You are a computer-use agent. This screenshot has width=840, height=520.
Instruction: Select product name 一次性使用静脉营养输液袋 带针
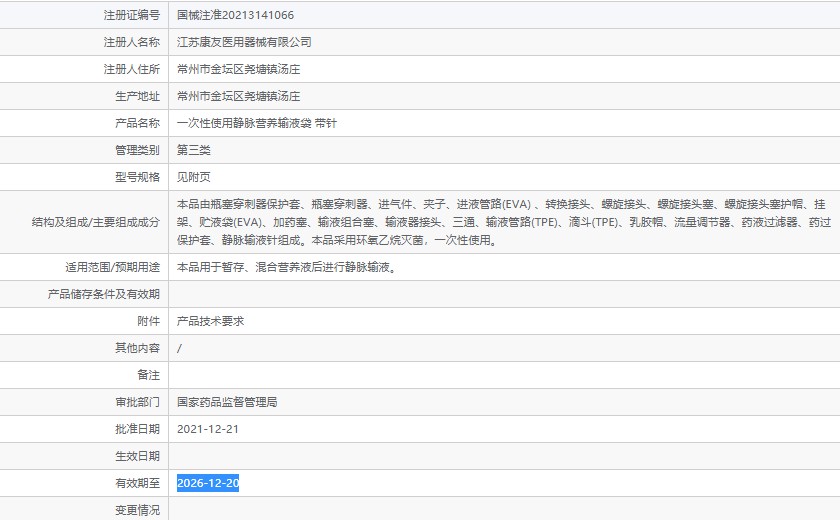tap(257, 123)
